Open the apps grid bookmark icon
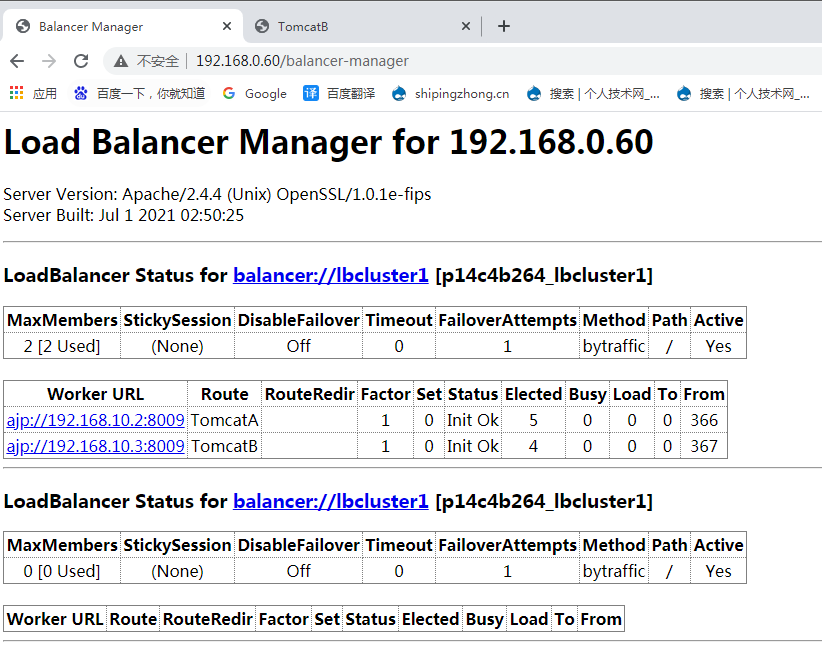Image resolution: width=822 pixels, height=656 pixels. click(x=17, y=93)
